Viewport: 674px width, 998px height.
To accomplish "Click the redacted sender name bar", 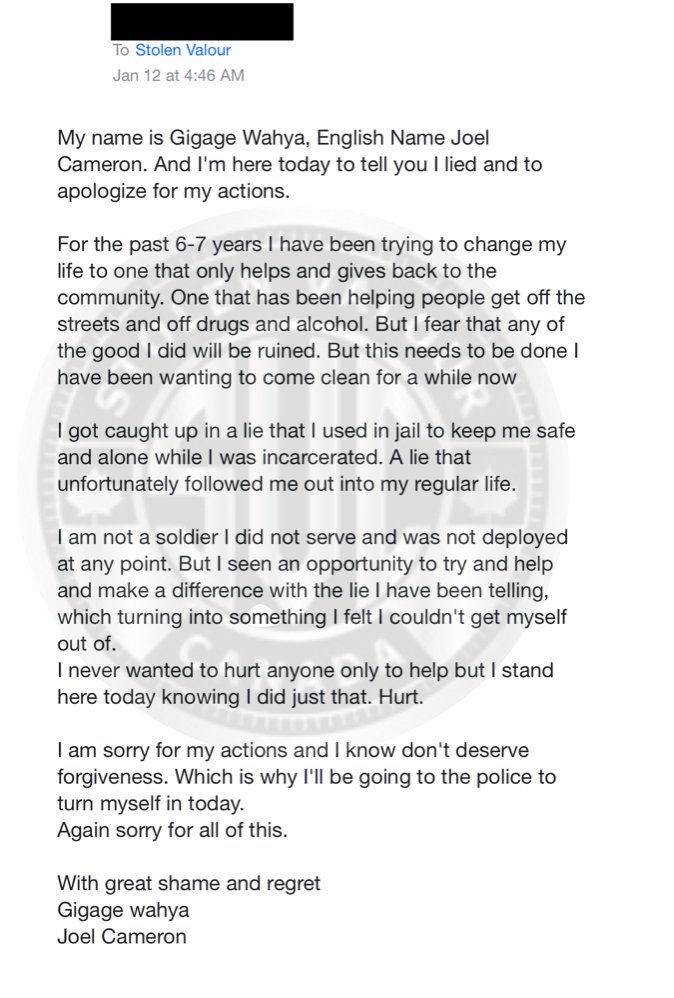I will click(x=202, y=21).
